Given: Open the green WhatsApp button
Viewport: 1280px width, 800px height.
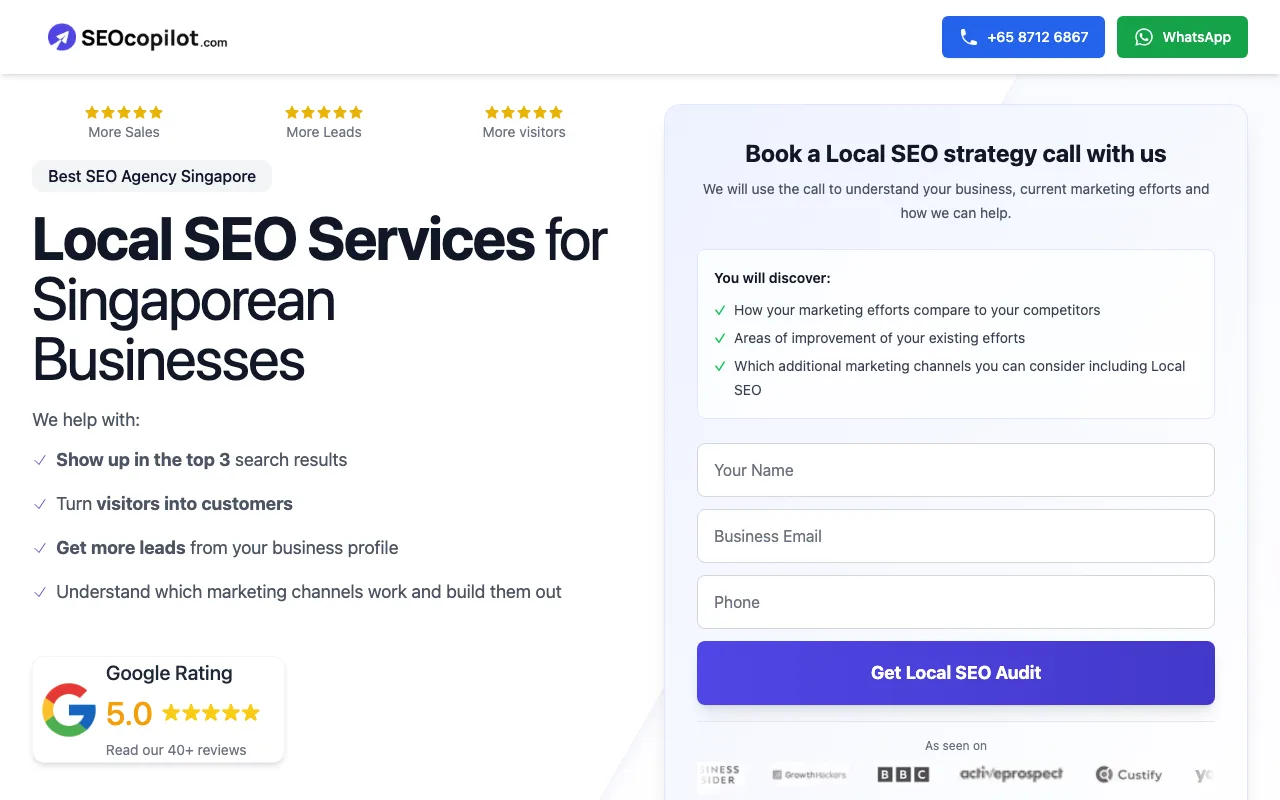Looking at the screenshot, I should point(1182,37).
